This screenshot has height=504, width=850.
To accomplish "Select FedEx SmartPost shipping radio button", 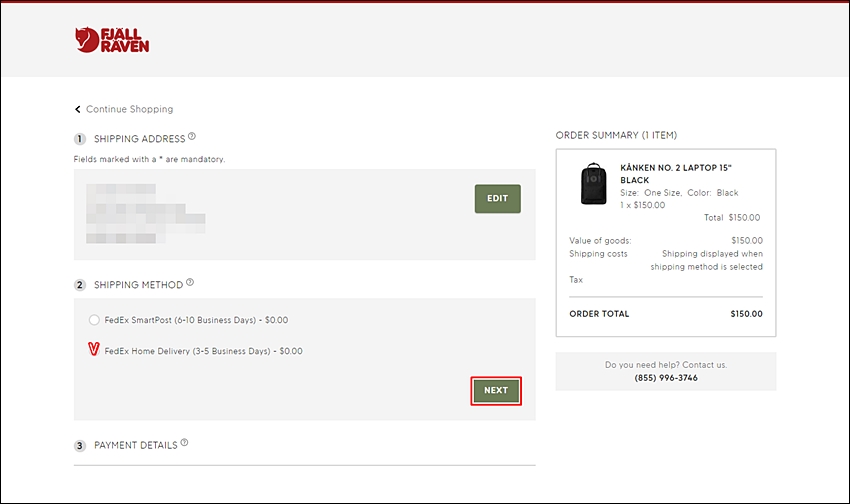I will click(x=94, y=320).
